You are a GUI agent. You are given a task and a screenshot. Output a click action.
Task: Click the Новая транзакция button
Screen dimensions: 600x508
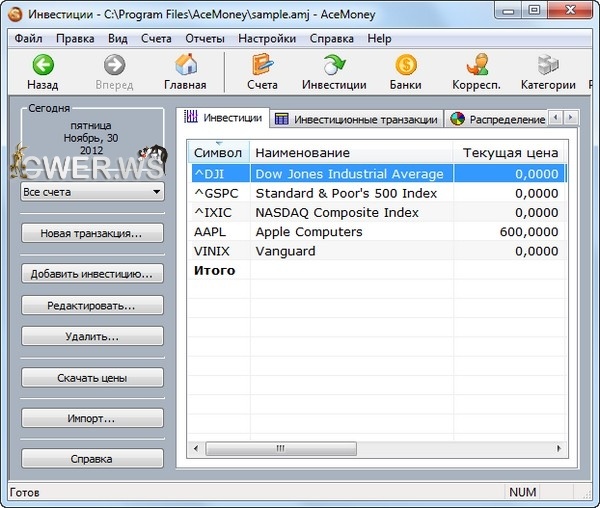[91, 233]
